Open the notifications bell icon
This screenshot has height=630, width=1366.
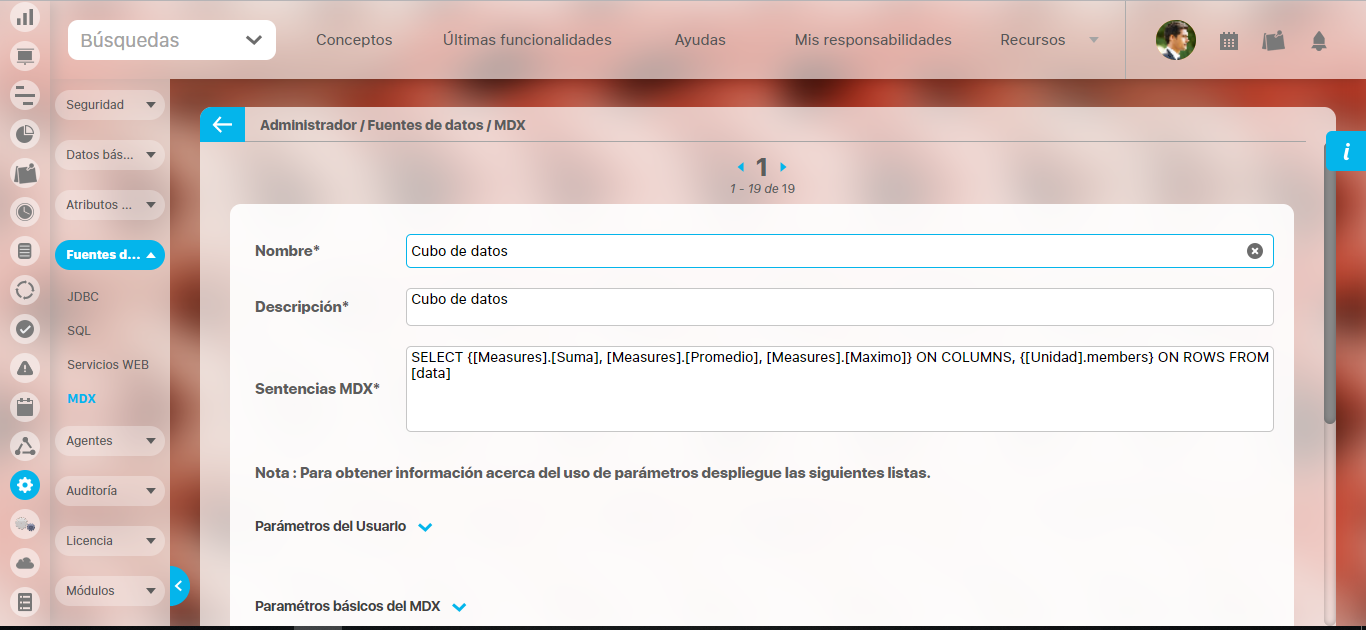[x=1319, y=41]
